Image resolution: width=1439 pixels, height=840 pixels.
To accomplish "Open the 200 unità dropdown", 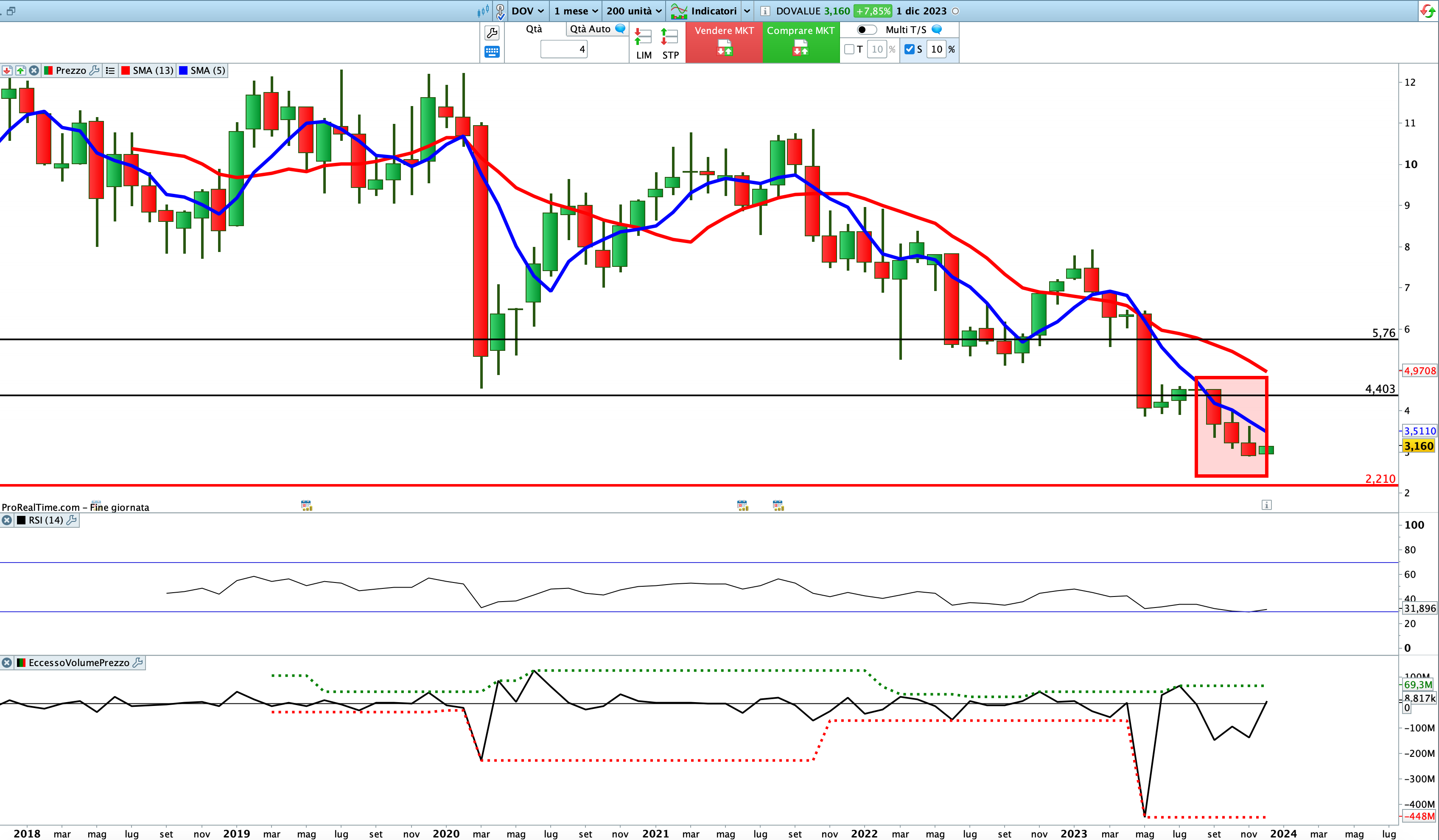I will (x=634, y=11).
